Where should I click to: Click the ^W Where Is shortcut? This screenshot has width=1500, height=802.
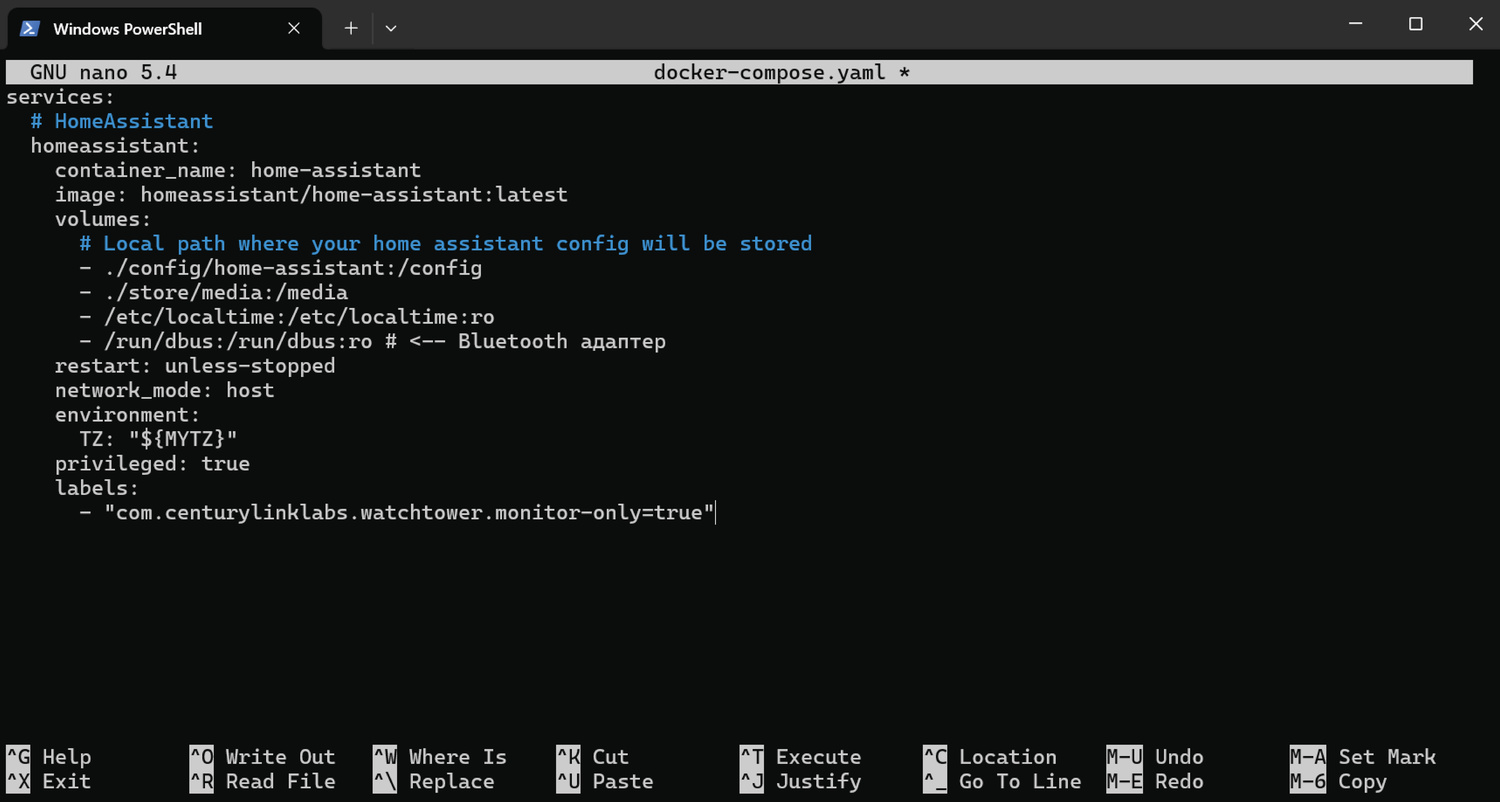[x=440, y=757]
